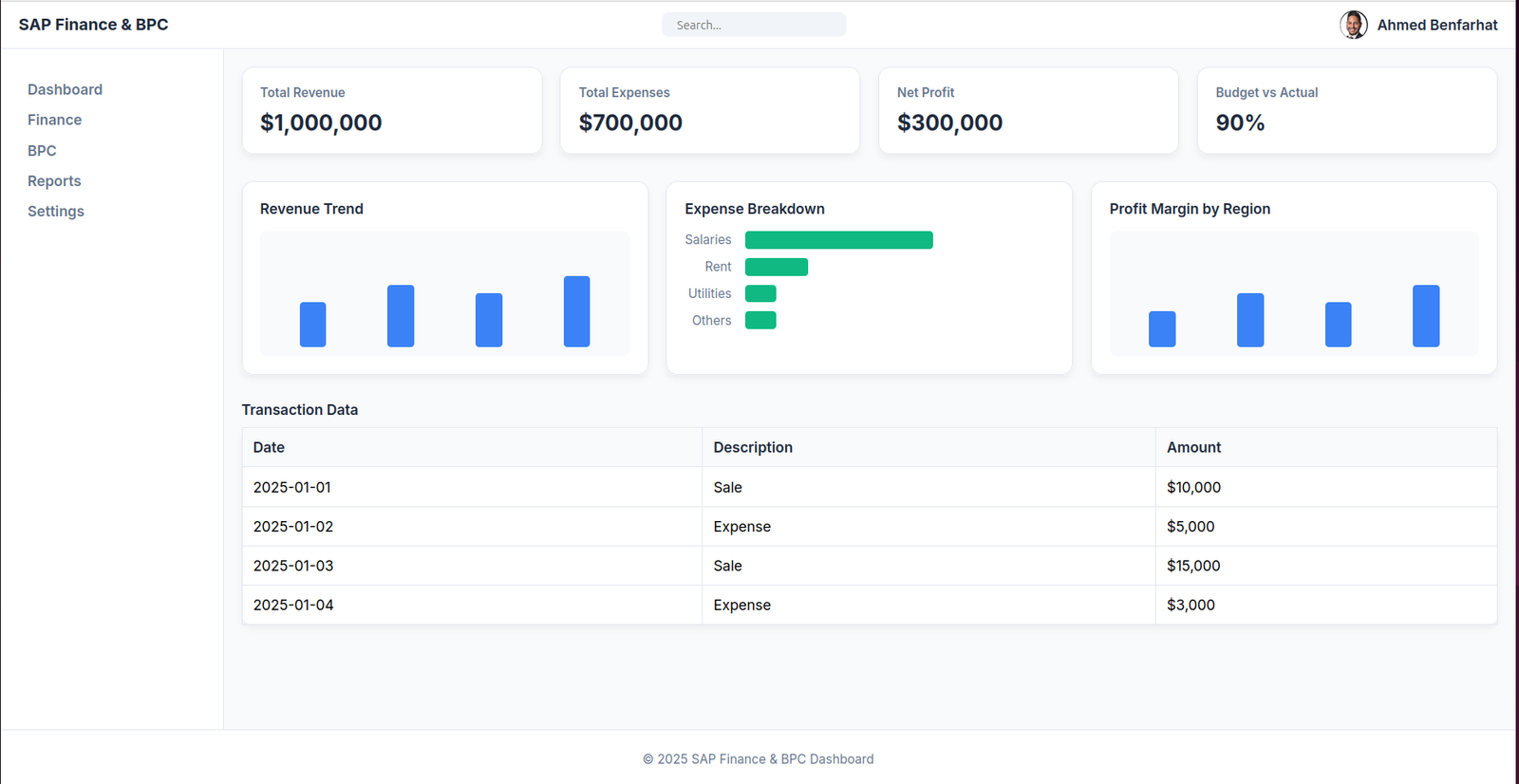The image size is (1519, 784).
Task: Click the tallest bar in Revenue Trend
Action: (x=576, y=311)
